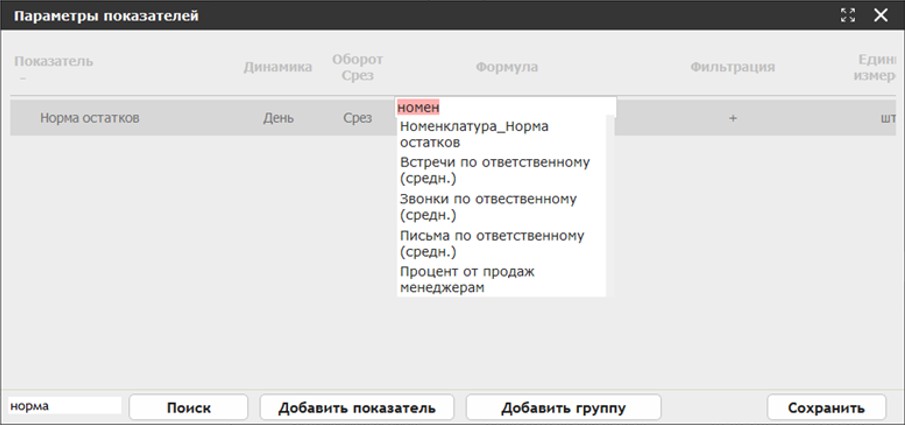Add filter with the plus sign
This screenshot has width=905, height=425.
pyautogui.click(x=732, y=118)
